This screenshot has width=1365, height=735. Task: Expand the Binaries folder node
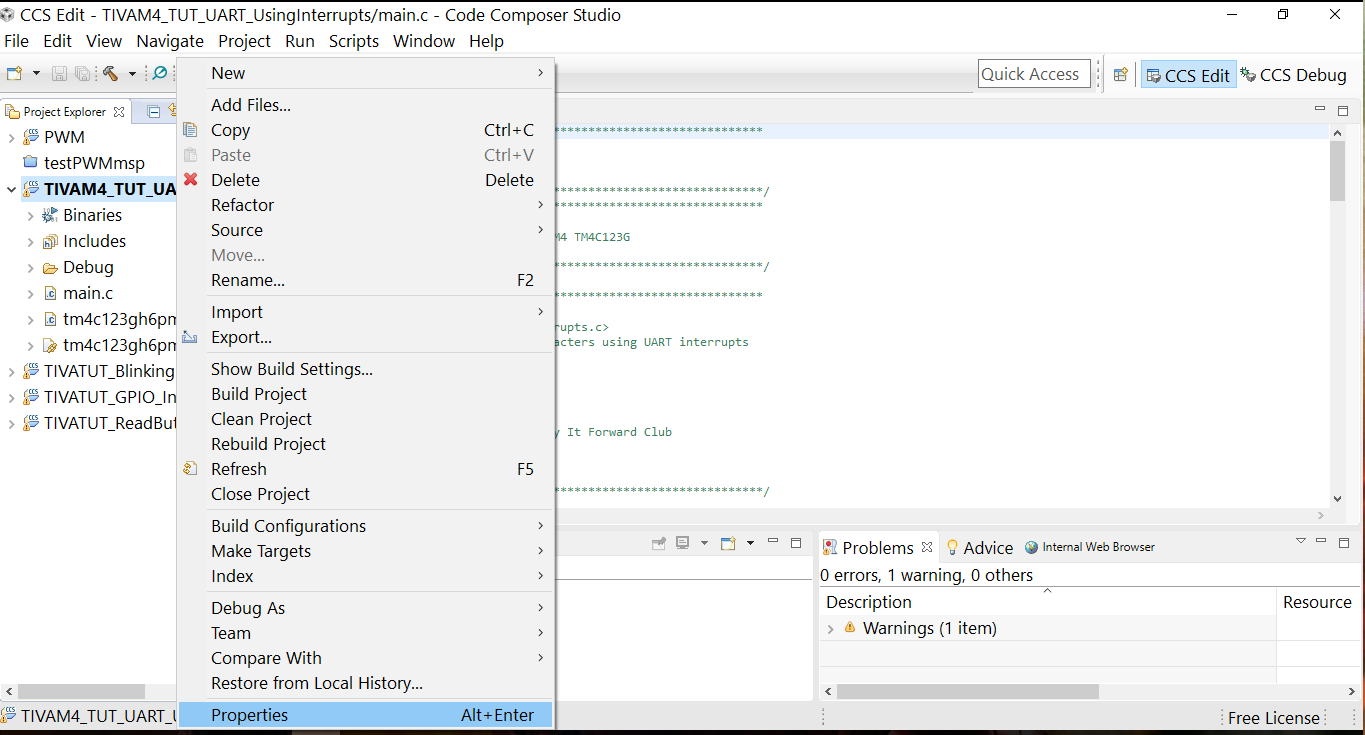pos(30,215)
